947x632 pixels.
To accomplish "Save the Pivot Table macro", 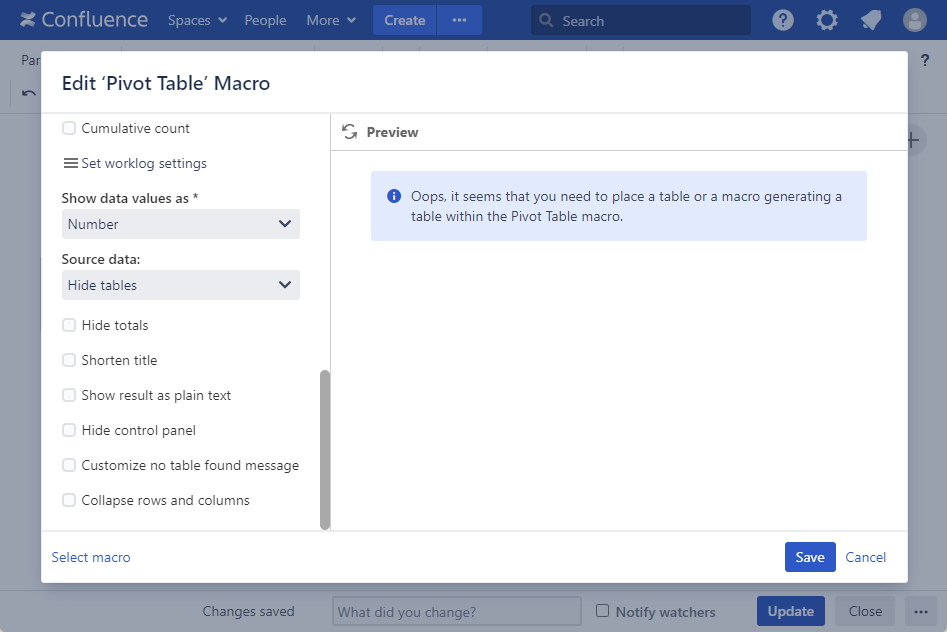I will pos(809,557).
